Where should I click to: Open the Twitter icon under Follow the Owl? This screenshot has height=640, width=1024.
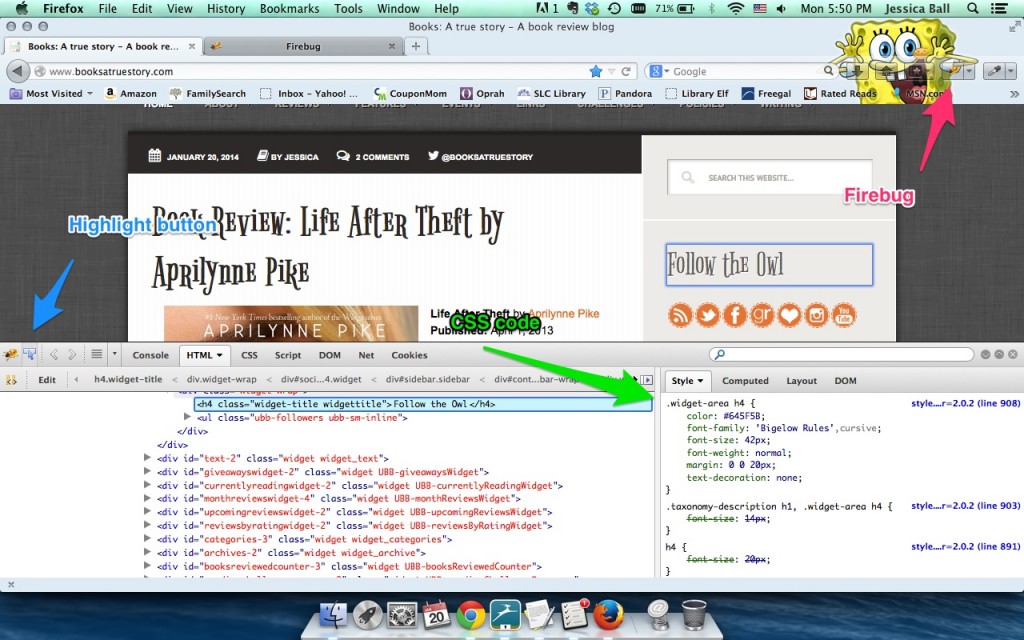click(x=708, y=315)
